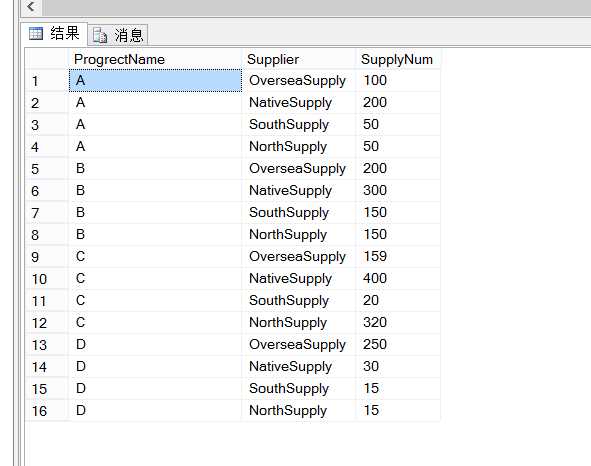Select row header number 16
This screenshot has height=466, width=591.
pos(47,411)
